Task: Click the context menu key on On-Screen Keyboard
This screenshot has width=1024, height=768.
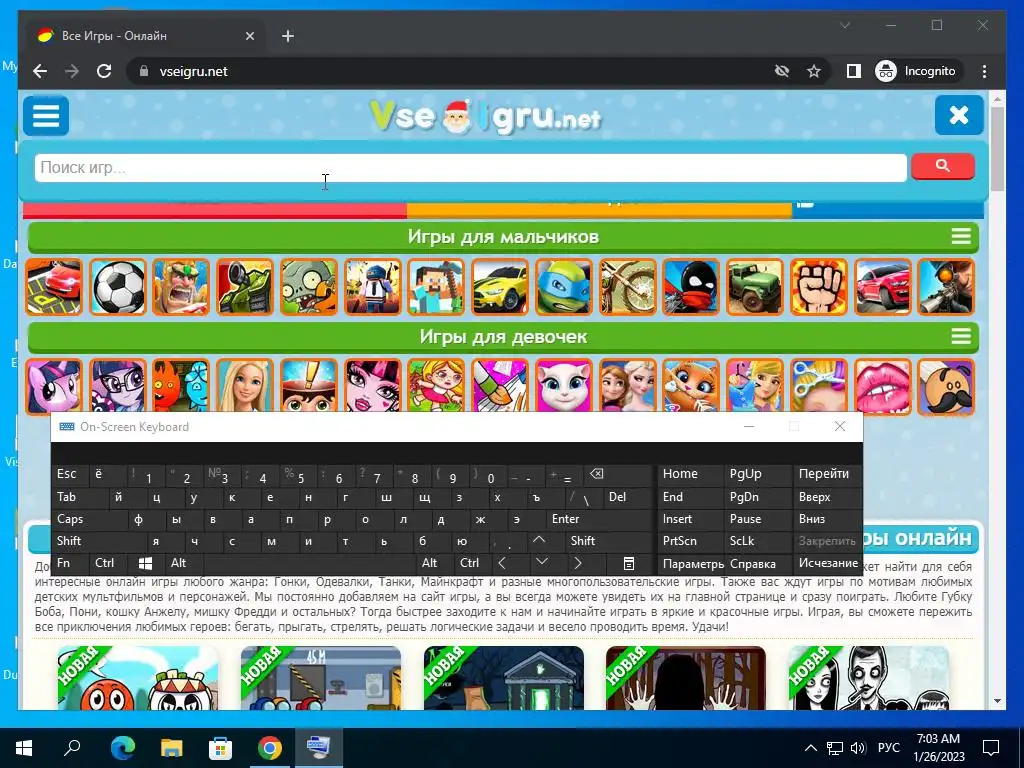Action: pyautogui.click(x=629, y=563)
